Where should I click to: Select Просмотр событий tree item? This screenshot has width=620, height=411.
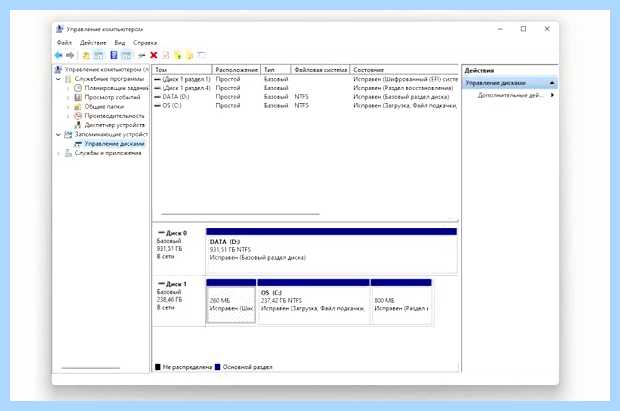pos(112,97)
